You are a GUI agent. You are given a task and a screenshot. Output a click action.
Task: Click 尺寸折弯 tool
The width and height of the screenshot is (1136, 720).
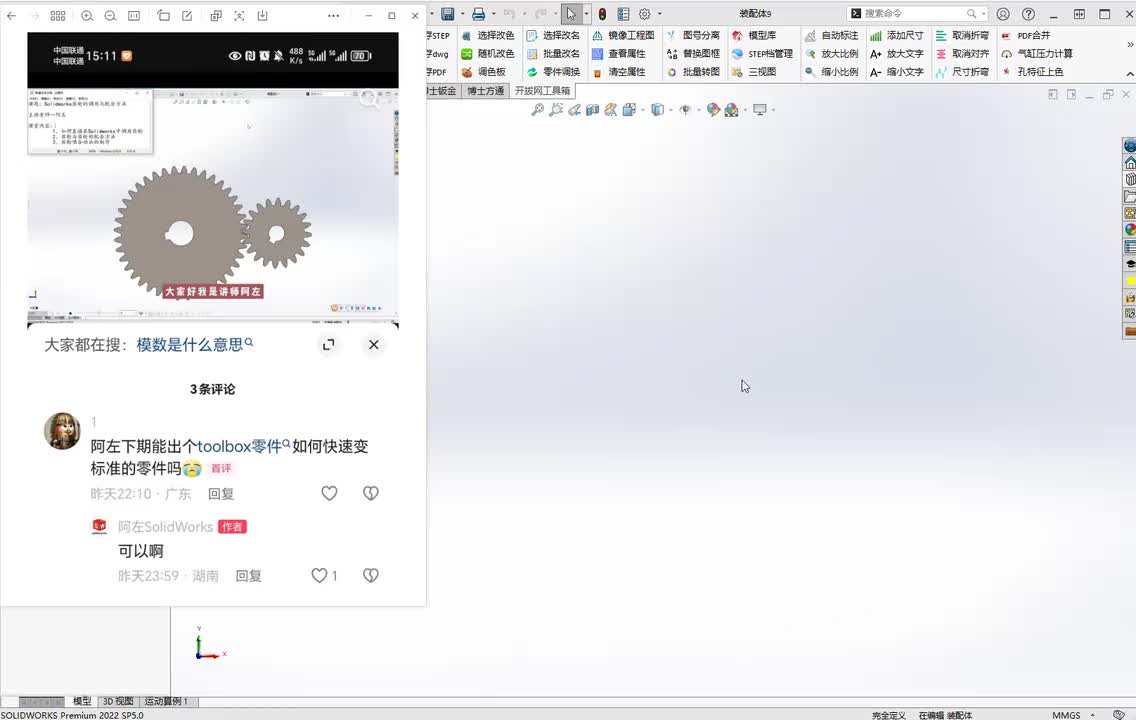(x=962, y=72)
